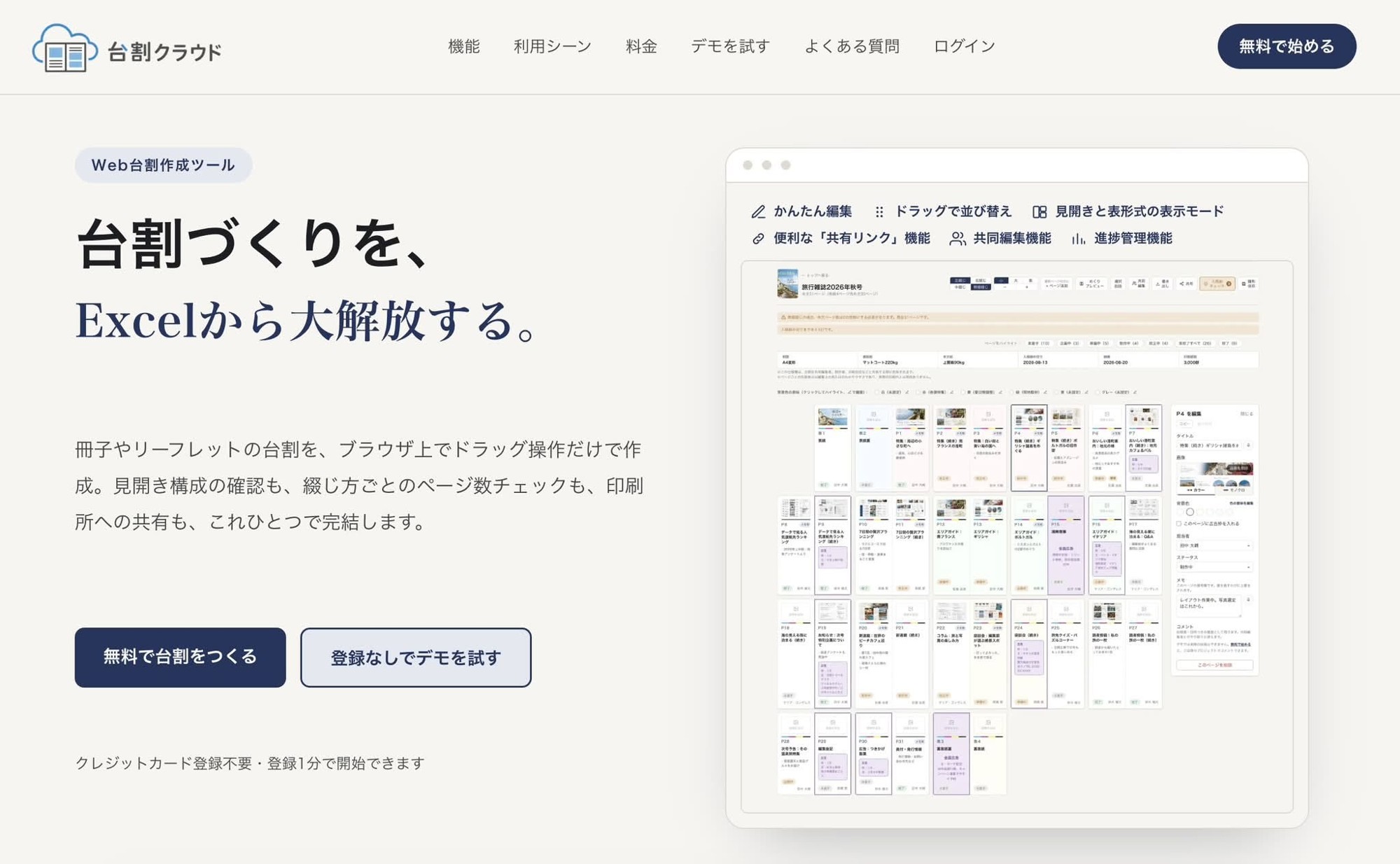
Task: Open the 機能 nav item
Action: pyautogui.click(x=463, y=46)
